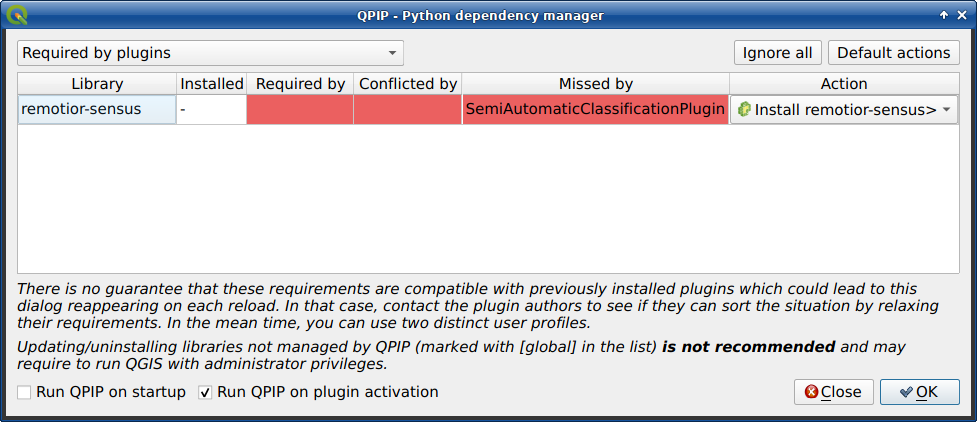Sort by the Library column header
The height and width of the screenshot is (422, 977).
(x=97, y=84)
